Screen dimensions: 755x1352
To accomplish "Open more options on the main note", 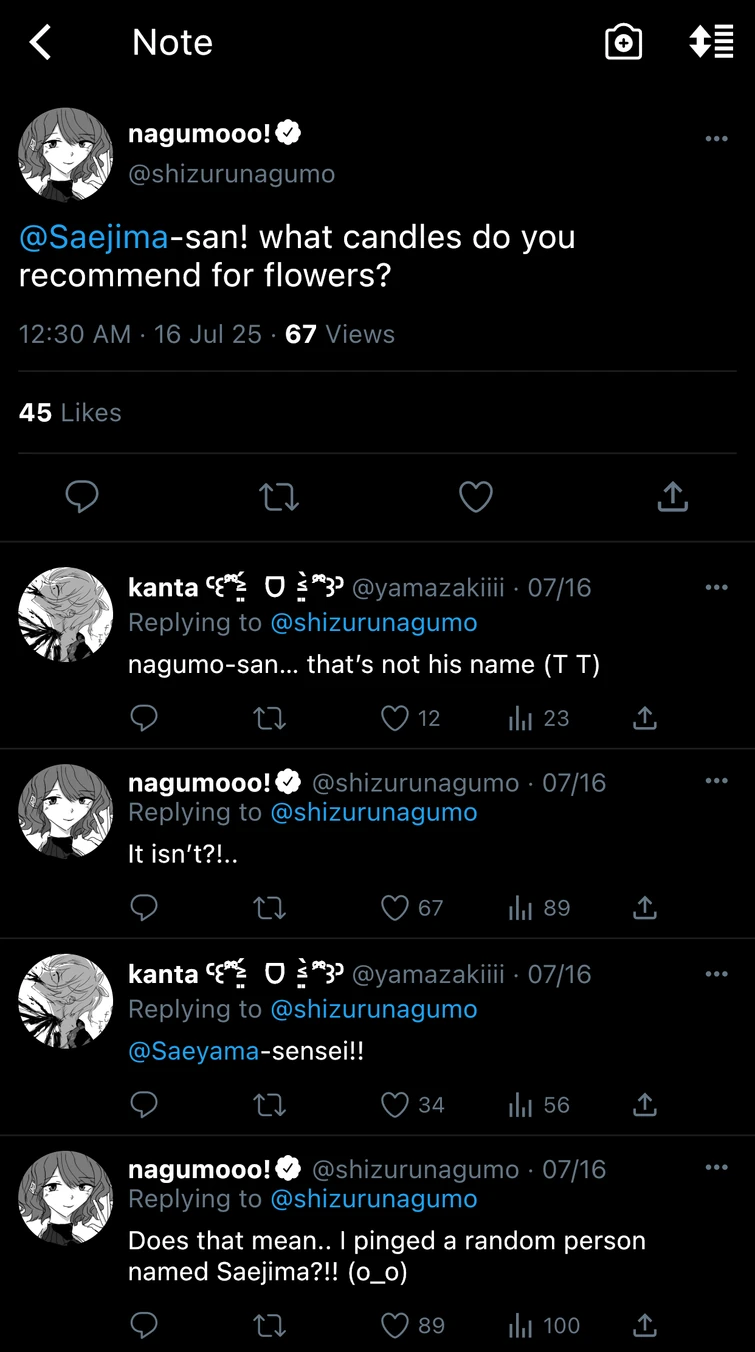I will click(716, 139).
